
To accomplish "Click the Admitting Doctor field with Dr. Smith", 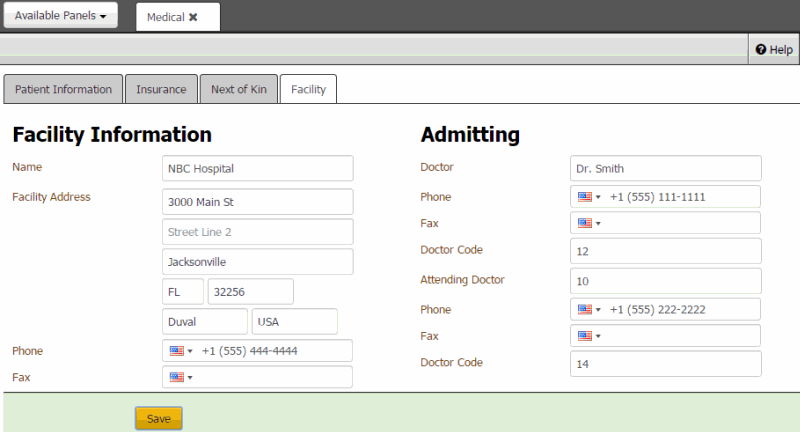I will [x=665, y=169].
